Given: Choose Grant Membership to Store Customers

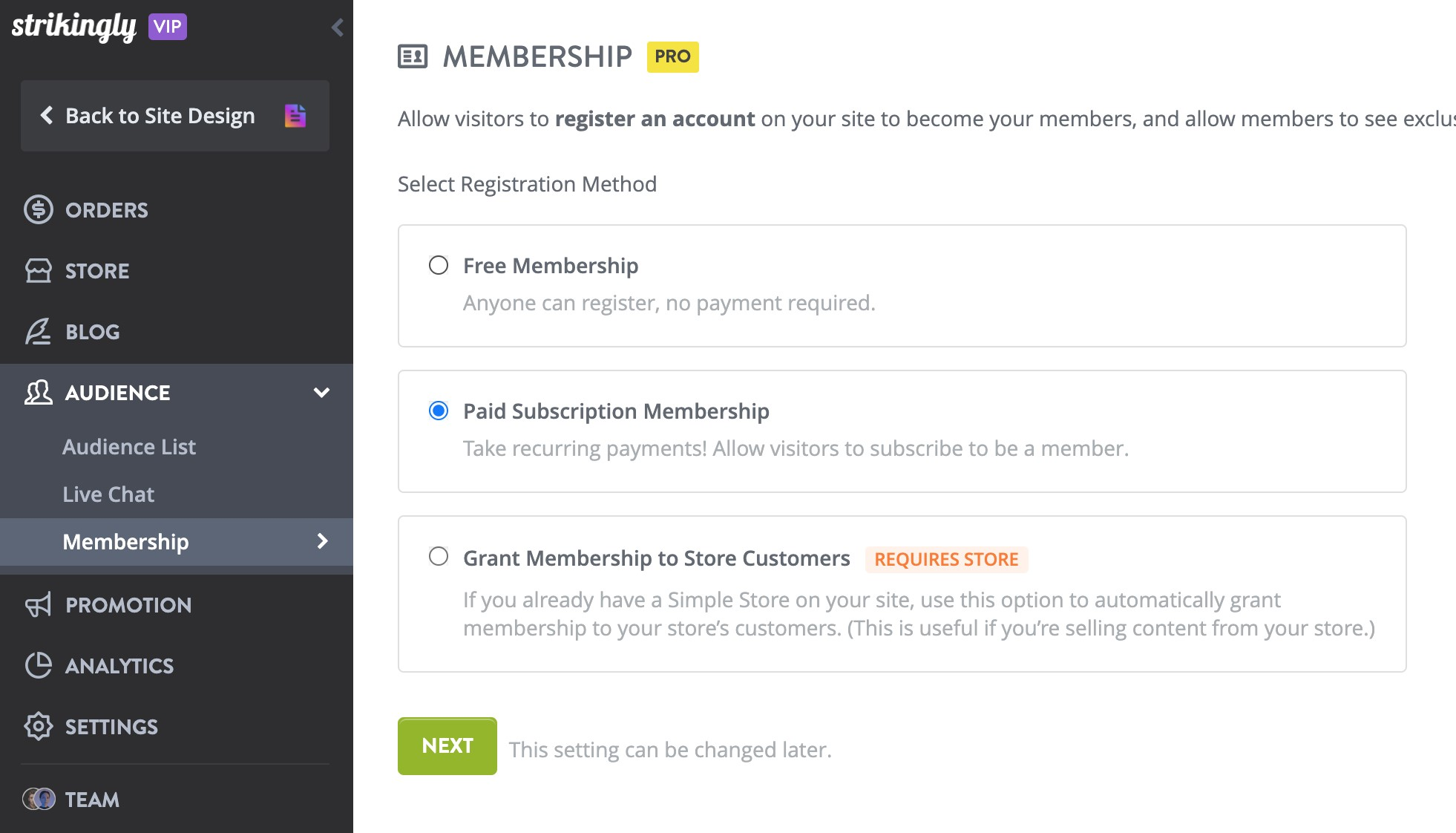Looking at the screenshot, I should pyautogui.click(x=439, y=556).
